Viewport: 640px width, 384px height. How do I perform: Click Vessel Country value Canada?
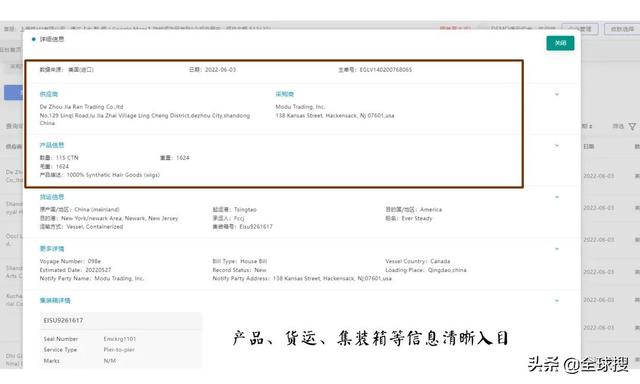click(x=440, y=261)
